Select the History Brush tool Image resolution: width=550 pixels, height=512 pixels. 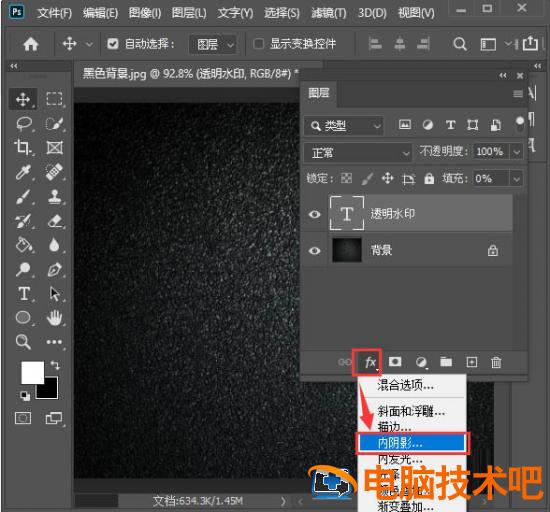23,221
